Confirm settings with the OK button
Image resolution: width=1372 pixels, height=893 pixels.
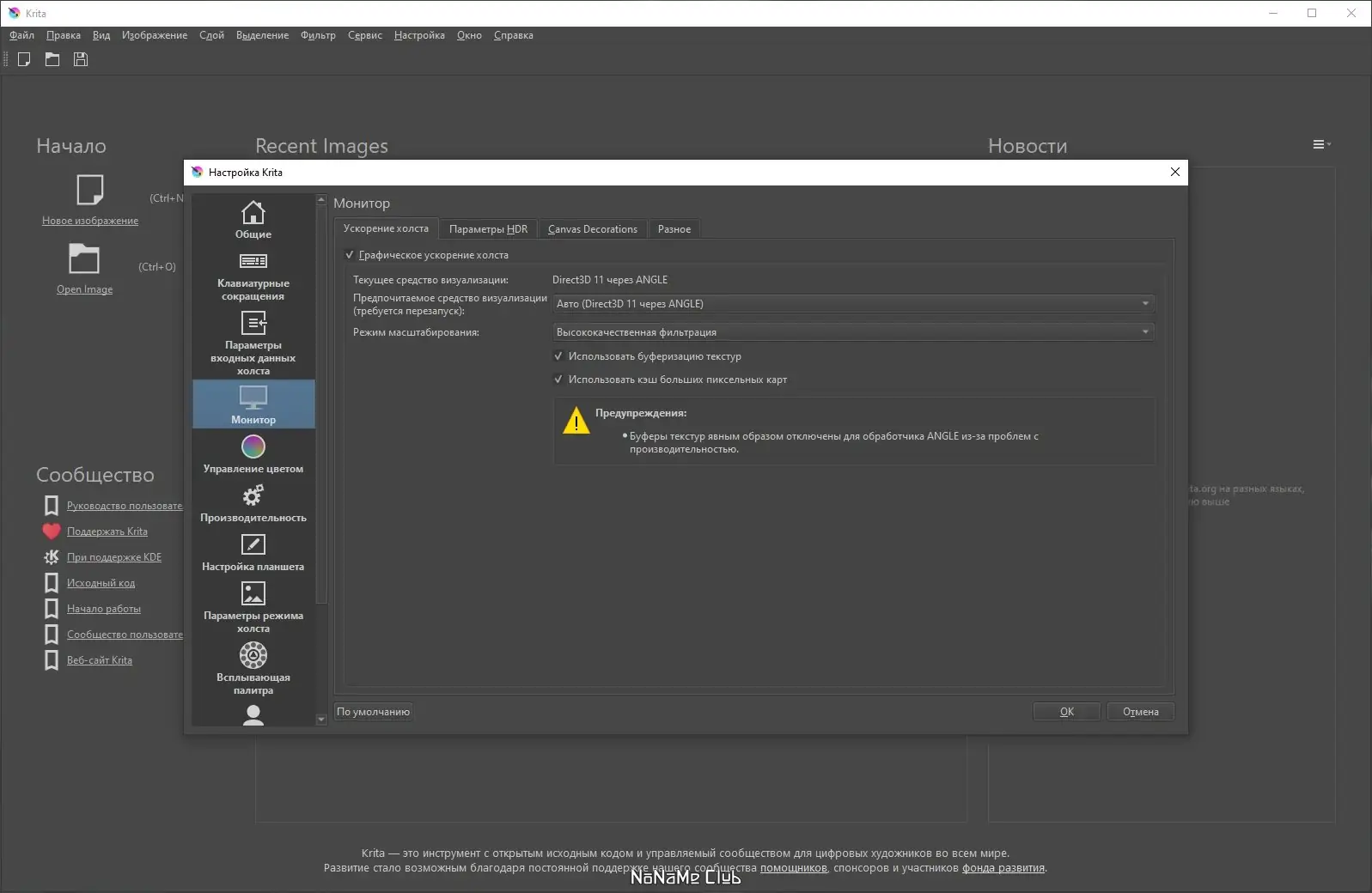(1067, 712)
